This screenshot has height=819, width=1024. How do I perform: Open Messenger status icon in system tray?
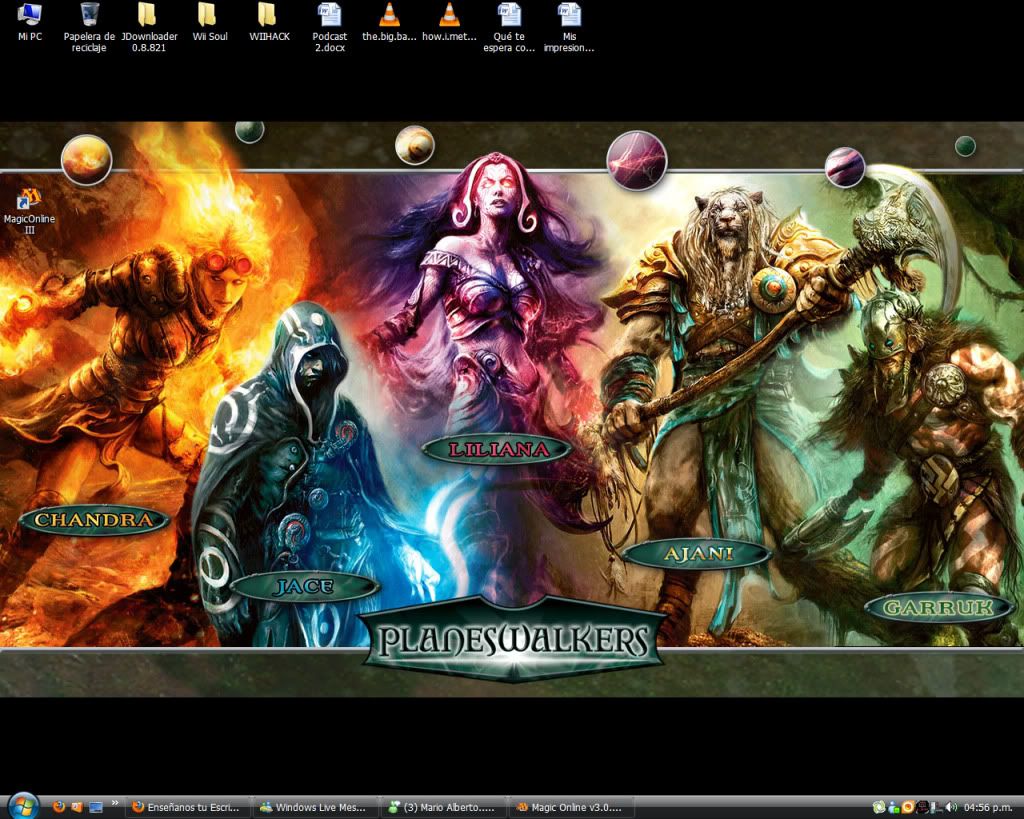pyautogui.click(x=894, y=807)
